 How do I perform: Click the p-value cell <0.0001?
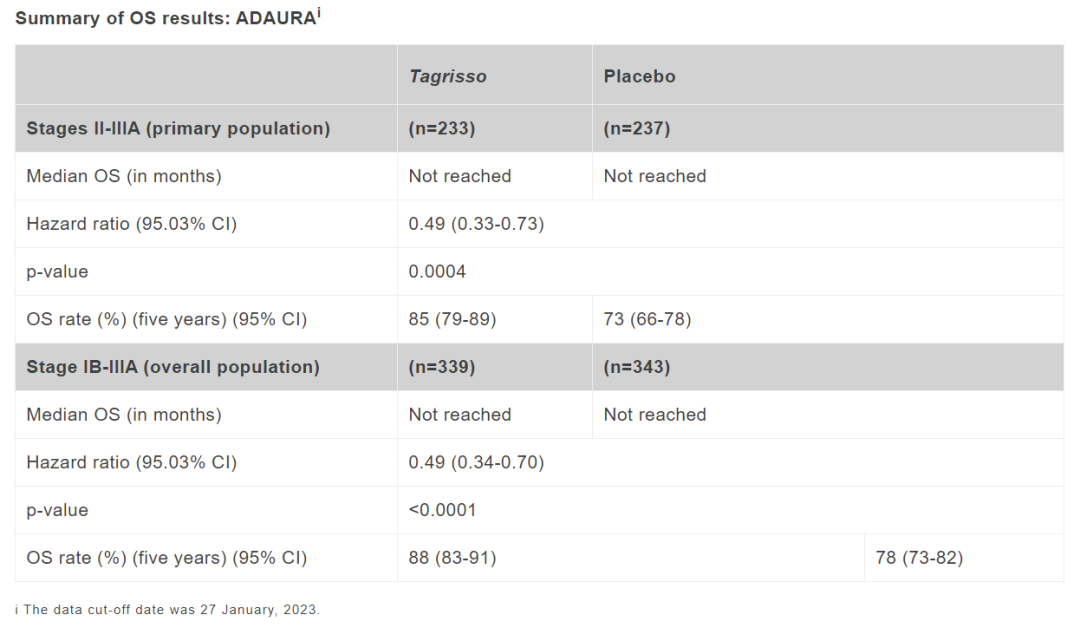442,510
